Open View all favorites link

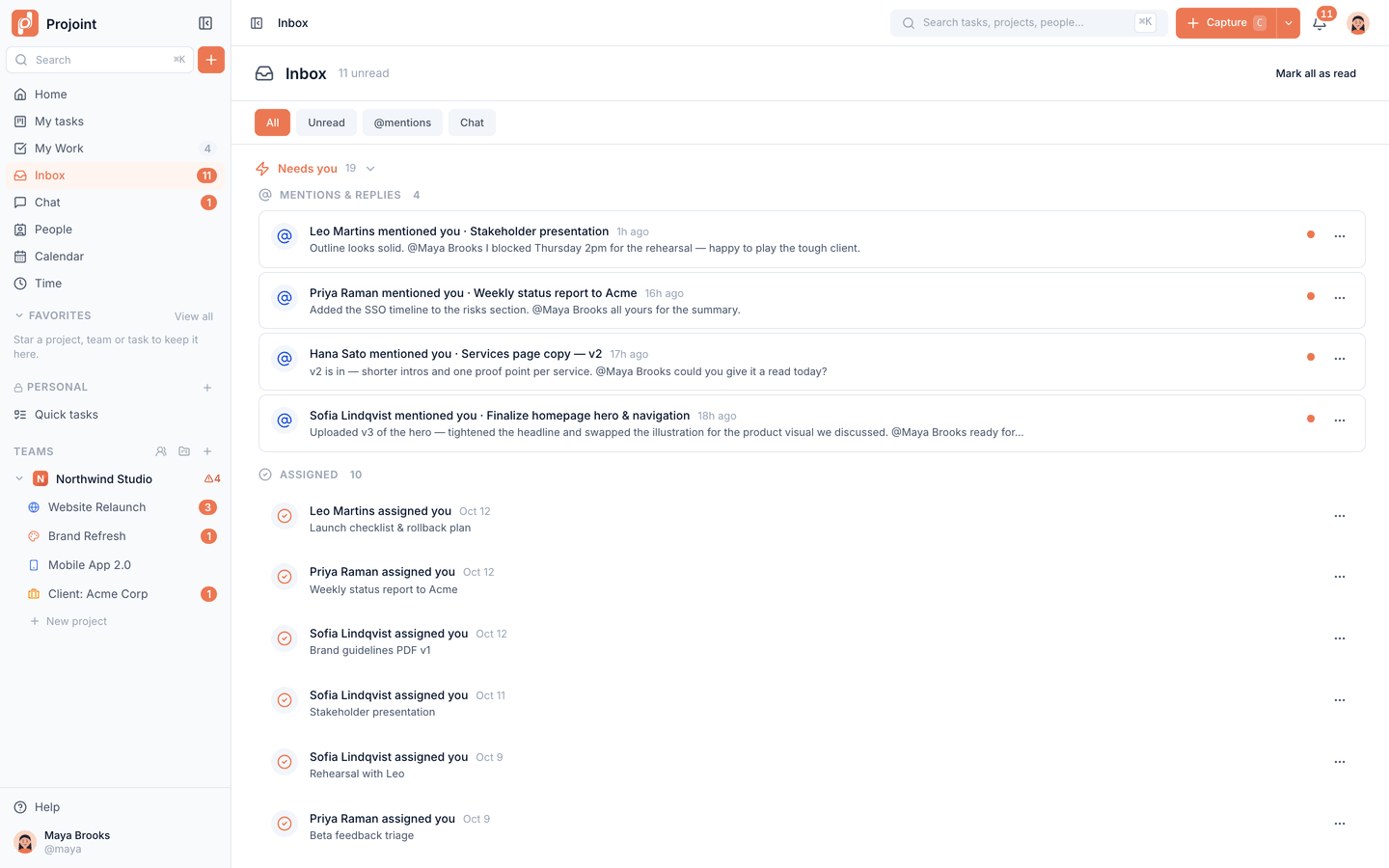[194, 316]
